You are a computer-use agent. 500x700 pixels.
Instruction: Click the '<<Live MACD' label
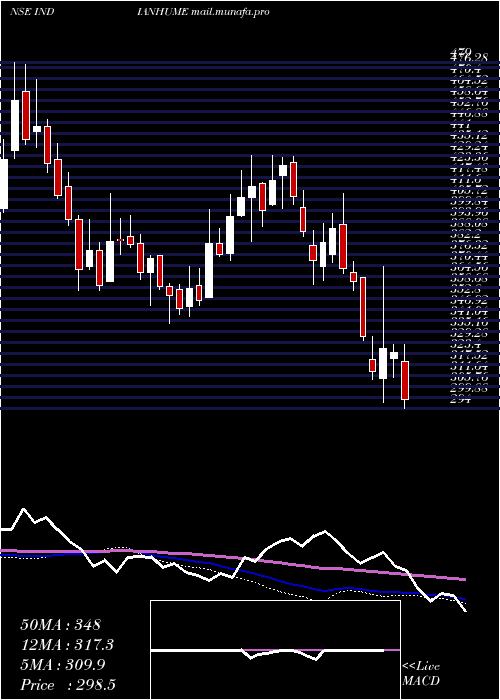coord(421,674)
